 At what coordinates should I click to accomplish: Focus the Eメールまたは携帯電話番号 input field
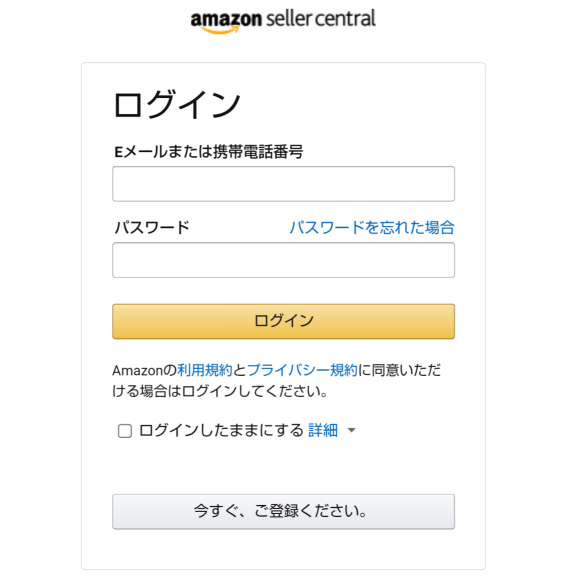click(283, 184)
